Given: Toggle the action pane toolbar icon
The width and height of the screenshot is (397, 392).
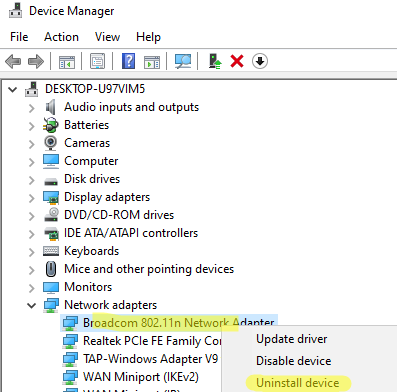Looking at the screenshot, I should pyautogui.click(x=152, y=61).
